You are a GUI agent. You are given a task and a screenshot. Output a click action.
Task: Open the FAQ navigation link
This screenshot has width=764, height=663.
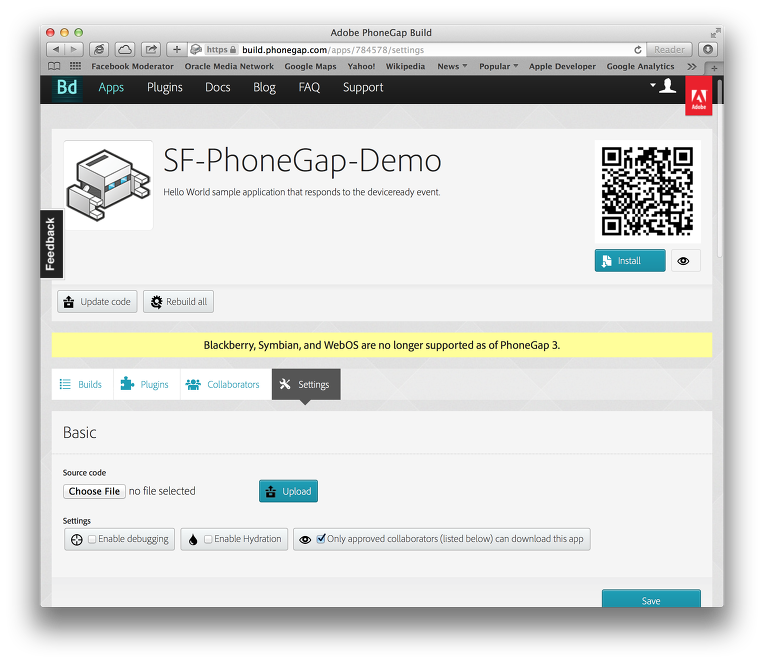point(309,87)
